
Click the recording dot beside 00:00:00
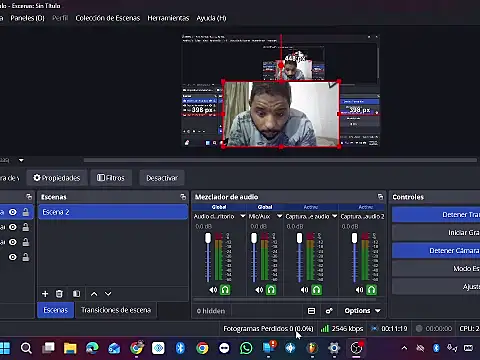(x=419, y=329)
